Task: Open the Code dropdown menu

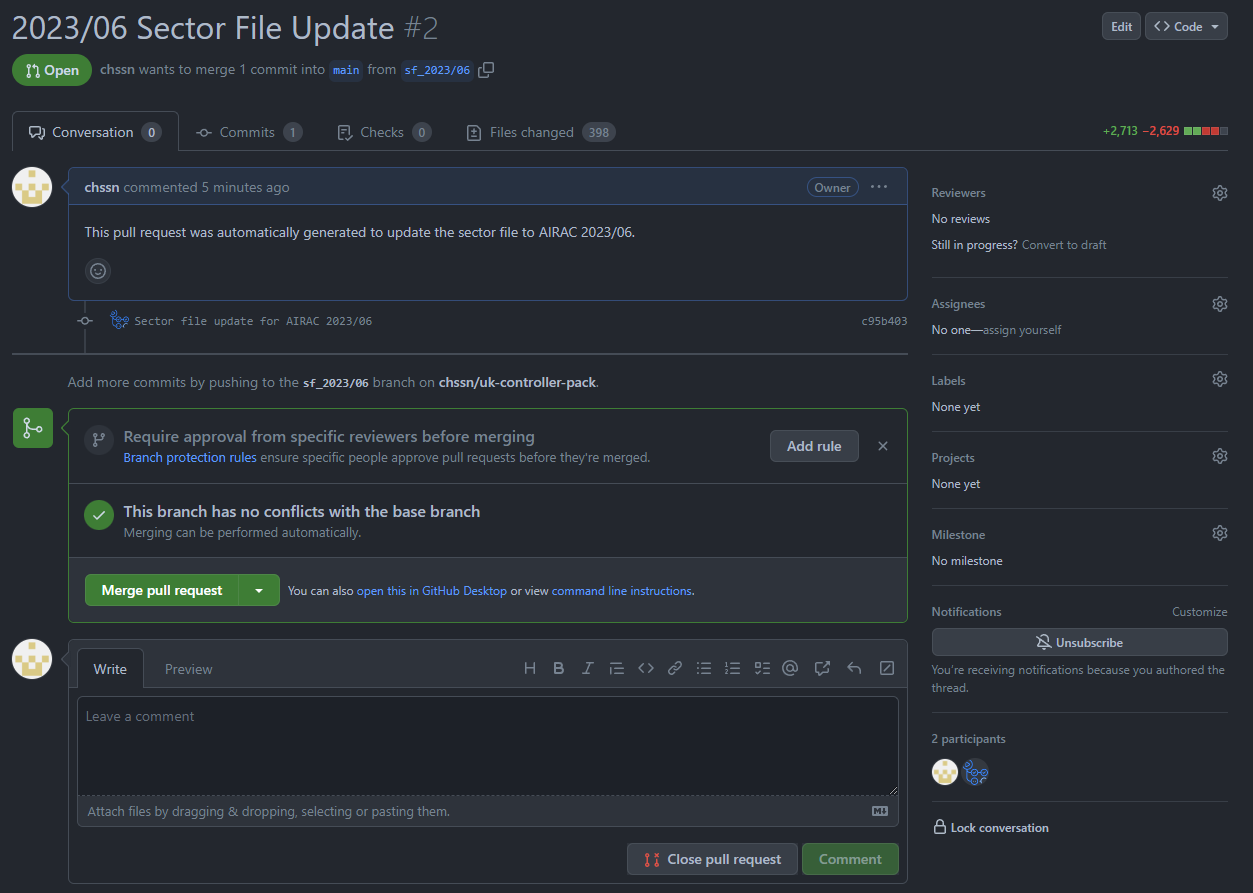Action: [1185, 26]
